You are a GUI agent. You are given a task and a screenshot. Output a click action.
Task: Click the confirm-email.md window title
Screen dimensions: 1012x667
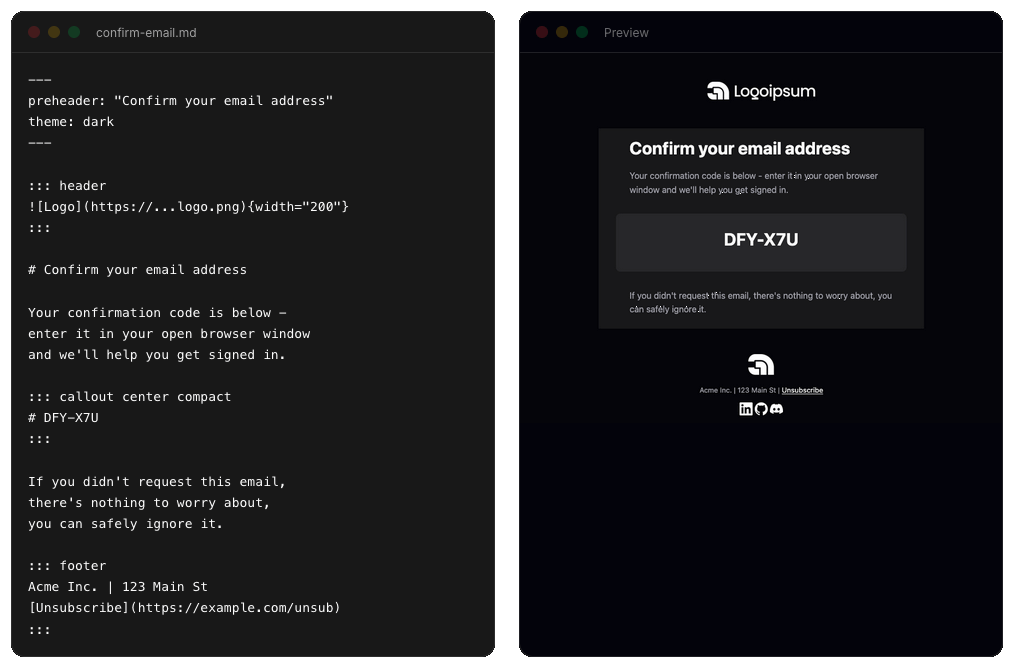[x=147, y=33]
